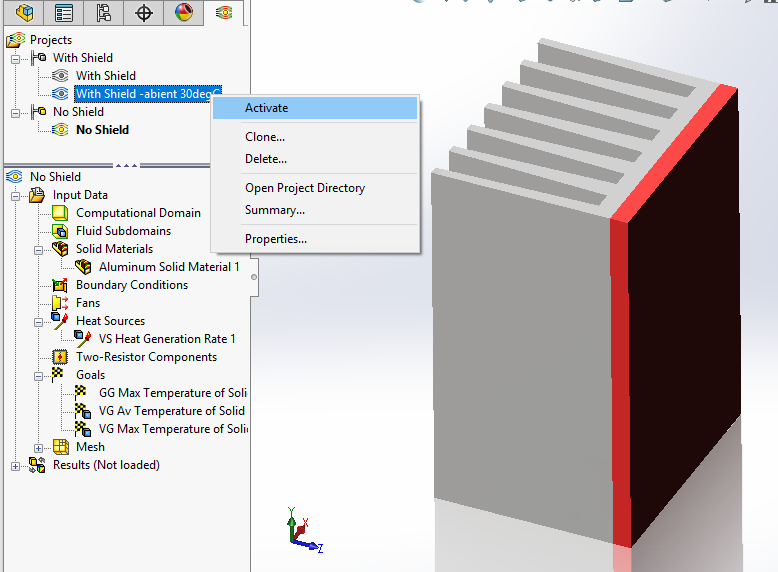Click the Fluid Subdomains icon

59,231
